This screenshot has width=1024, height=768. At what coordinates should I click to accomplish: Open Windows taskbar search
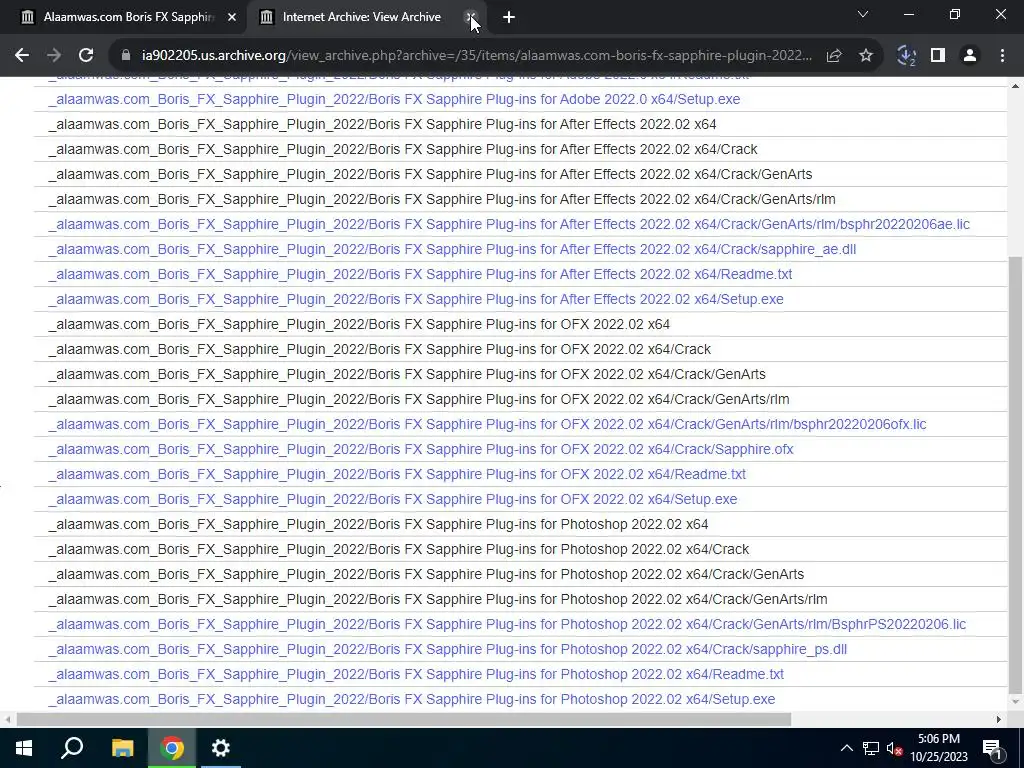pos(72,748)
